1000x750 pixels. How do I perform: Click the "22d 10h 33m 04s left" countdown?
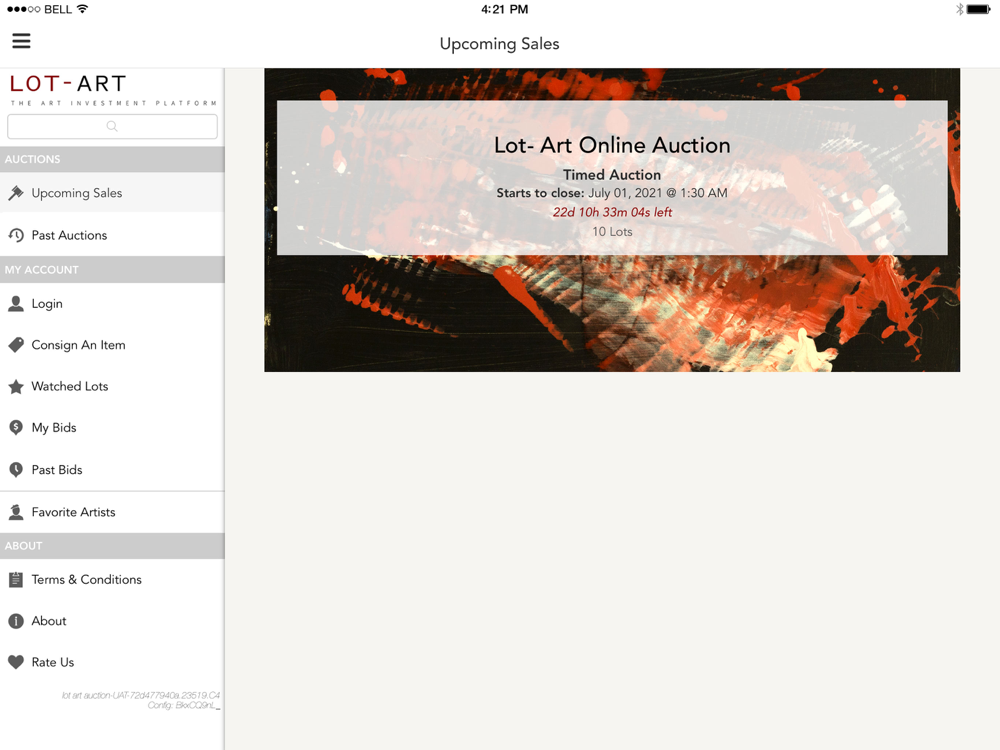point(612,212)
